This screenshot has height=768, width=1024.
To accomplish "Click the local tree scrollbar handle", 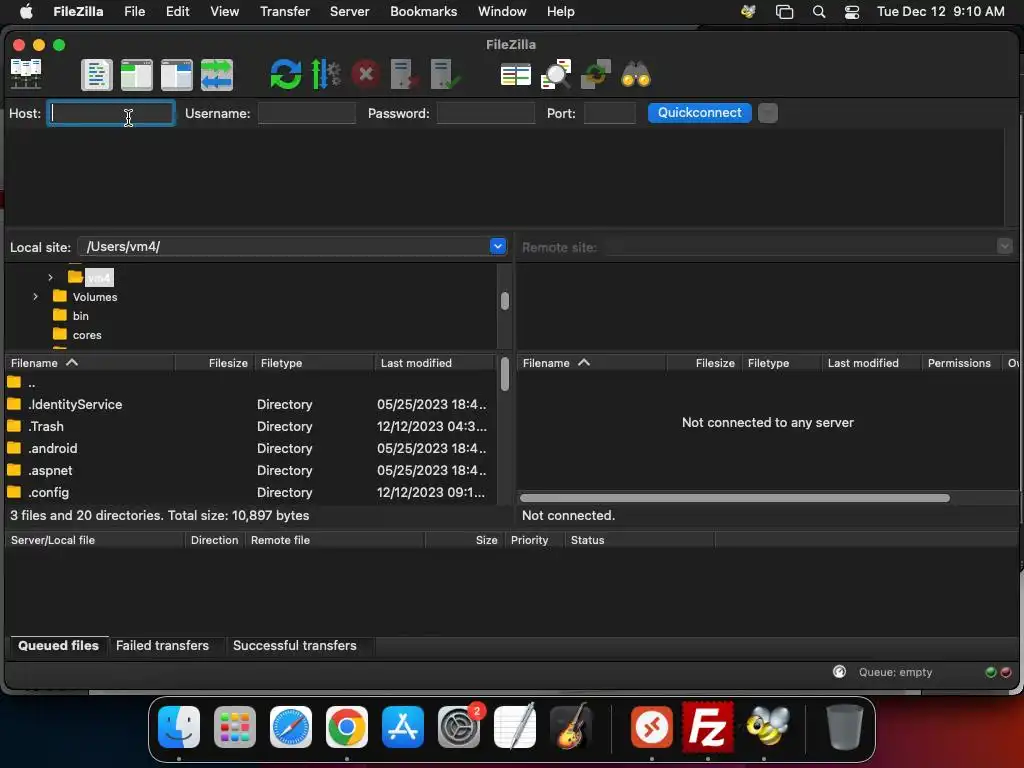I will pos(504,301).
